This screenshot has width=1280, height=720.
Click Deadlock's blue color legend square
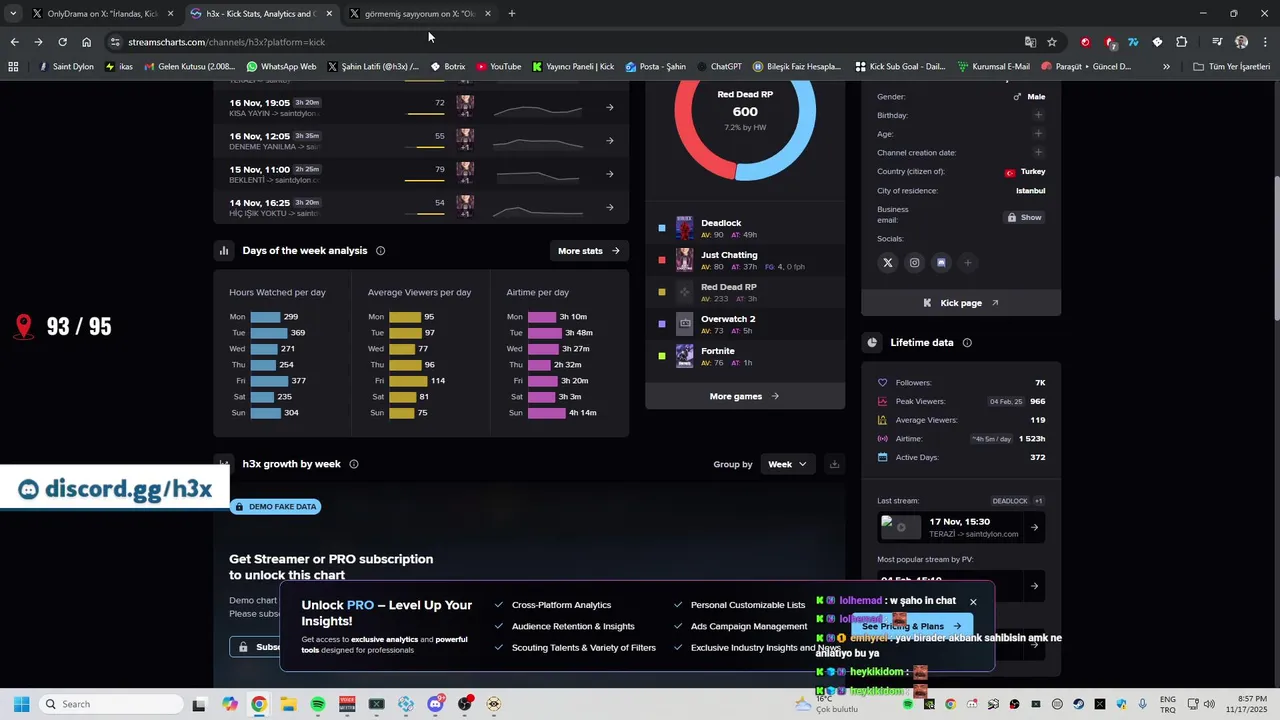tap(662, 228)
